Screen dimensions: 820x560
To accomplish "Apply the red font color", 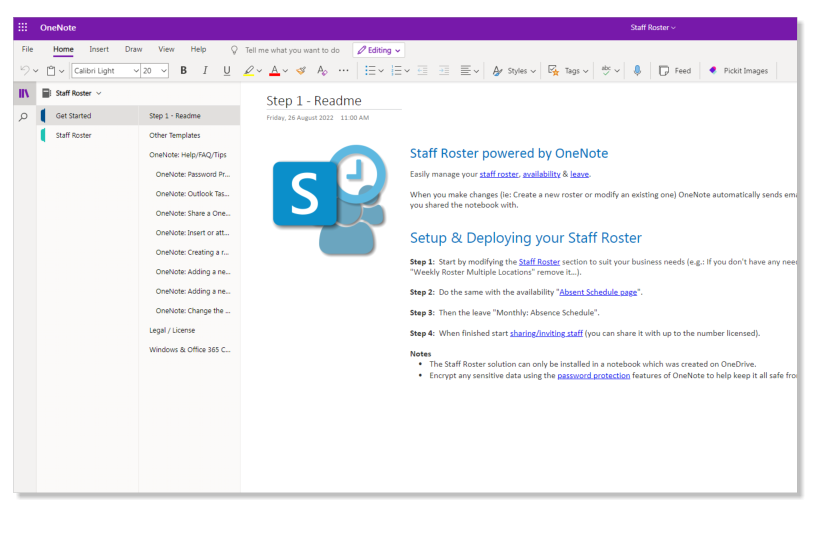I will [x=274, y=71].
